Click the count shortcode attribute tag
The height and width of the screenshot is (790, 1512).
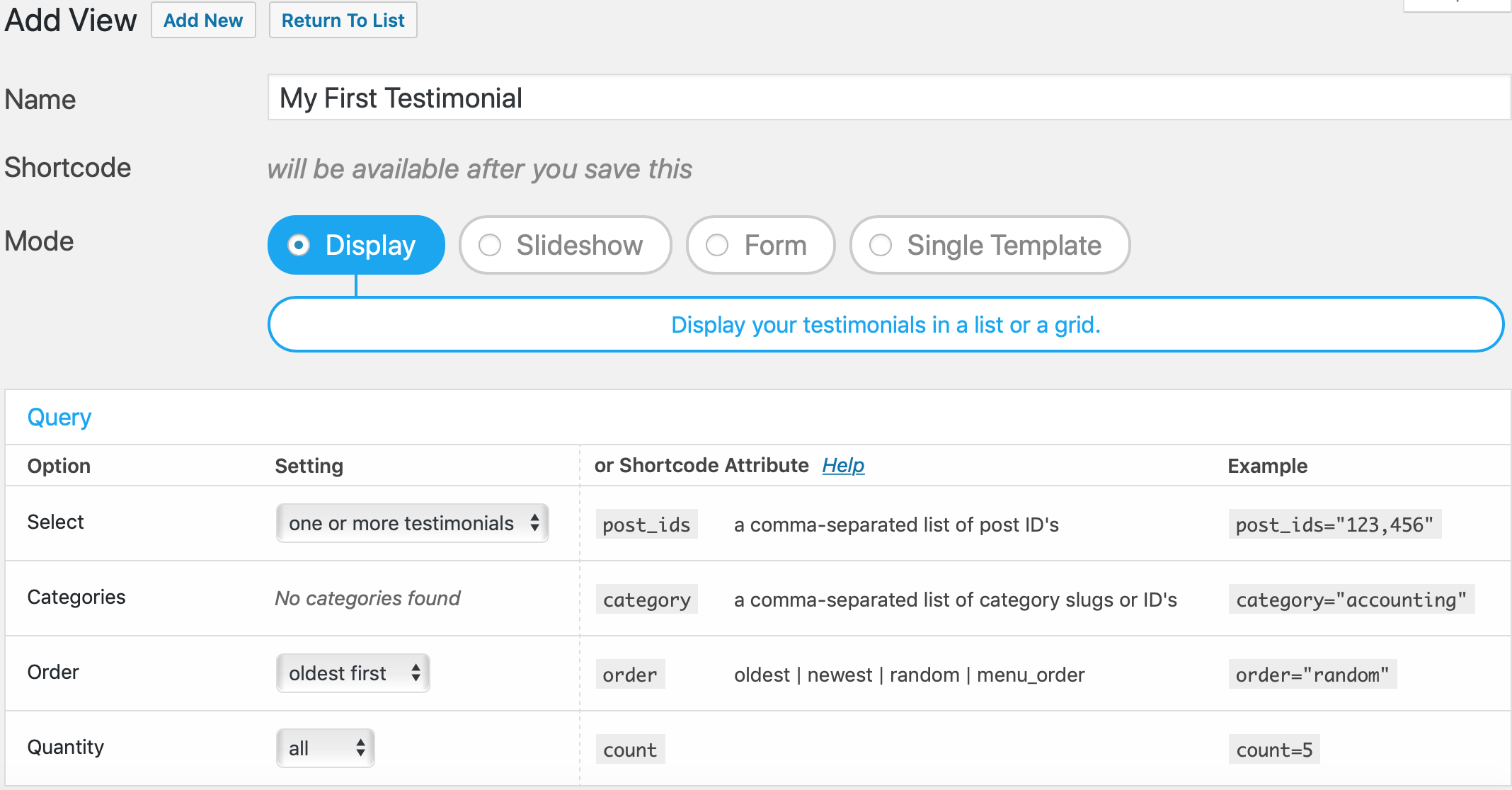pyautogui.click(x=630, y=750)
